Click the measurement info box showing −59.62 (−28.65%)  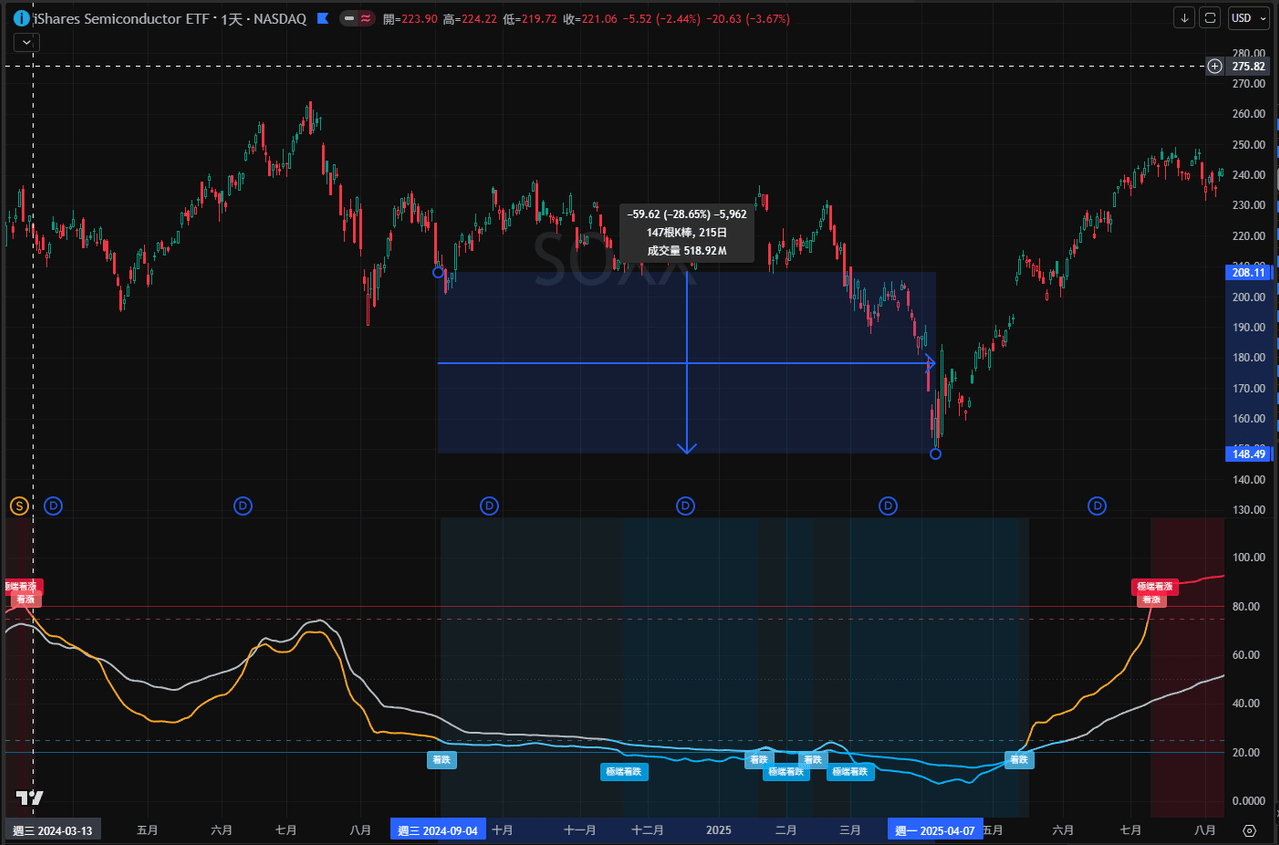[x=686, y=232]
